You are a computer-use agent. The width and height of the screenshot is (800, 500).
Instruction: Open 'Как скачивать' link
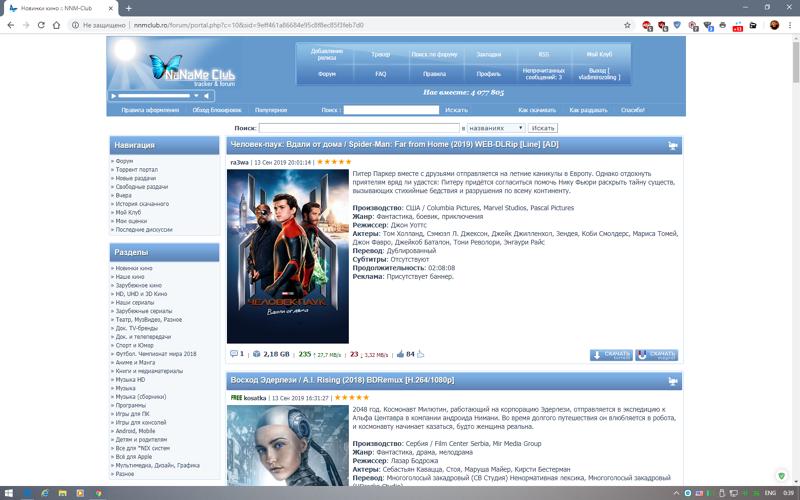click(537, 110)
